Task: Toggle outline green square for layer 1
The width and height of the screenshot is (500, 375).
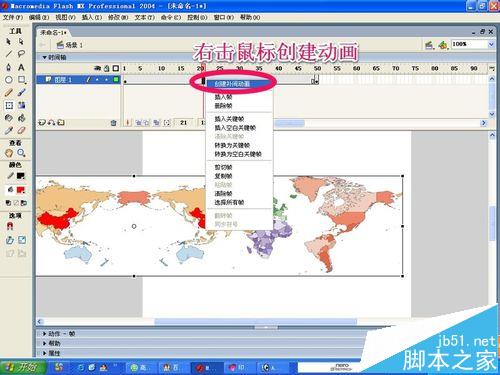Action: 116,79
